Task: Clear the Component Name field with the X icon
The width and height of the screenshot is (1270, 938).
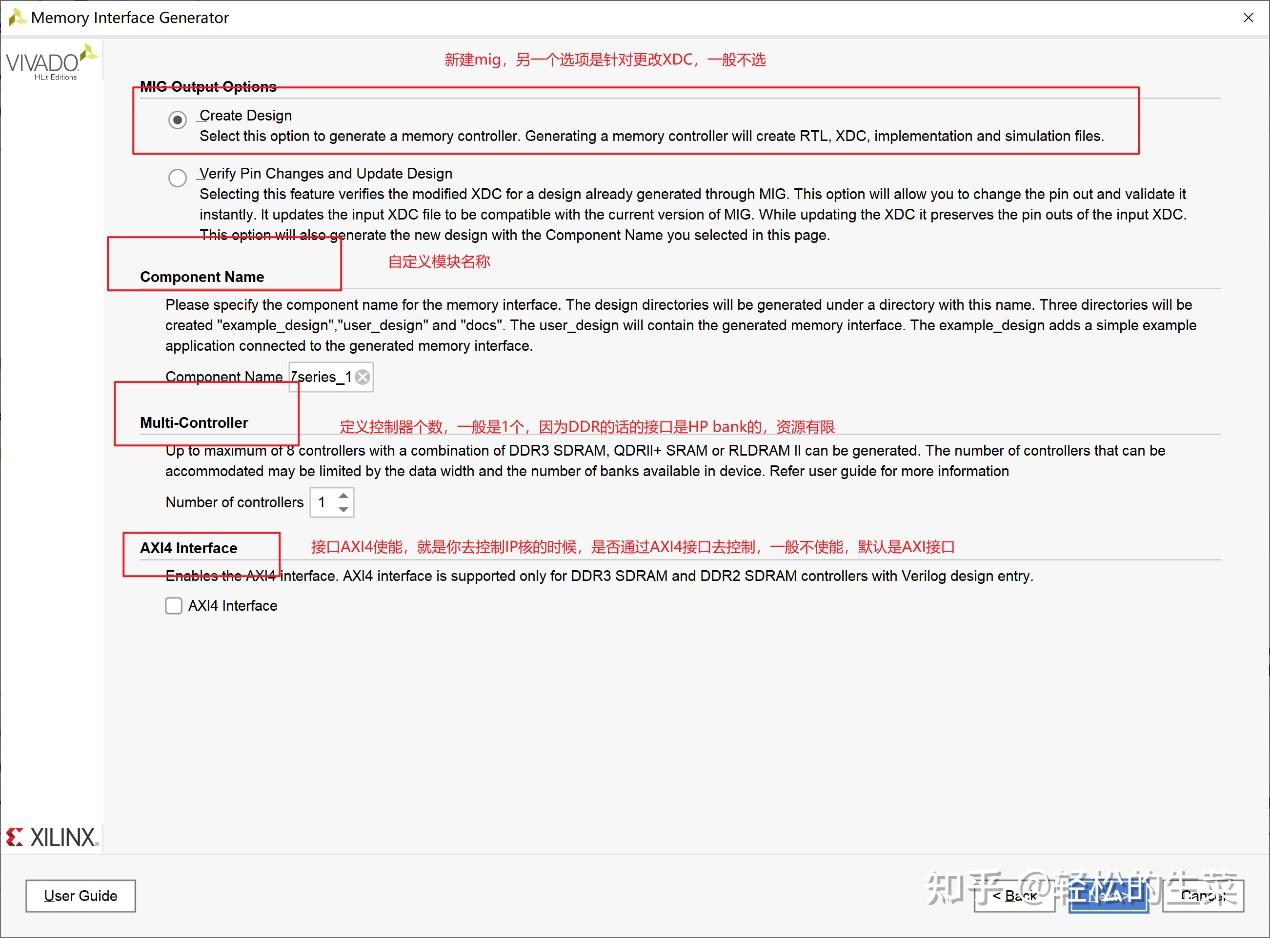Action: click(x=362, y=377)
